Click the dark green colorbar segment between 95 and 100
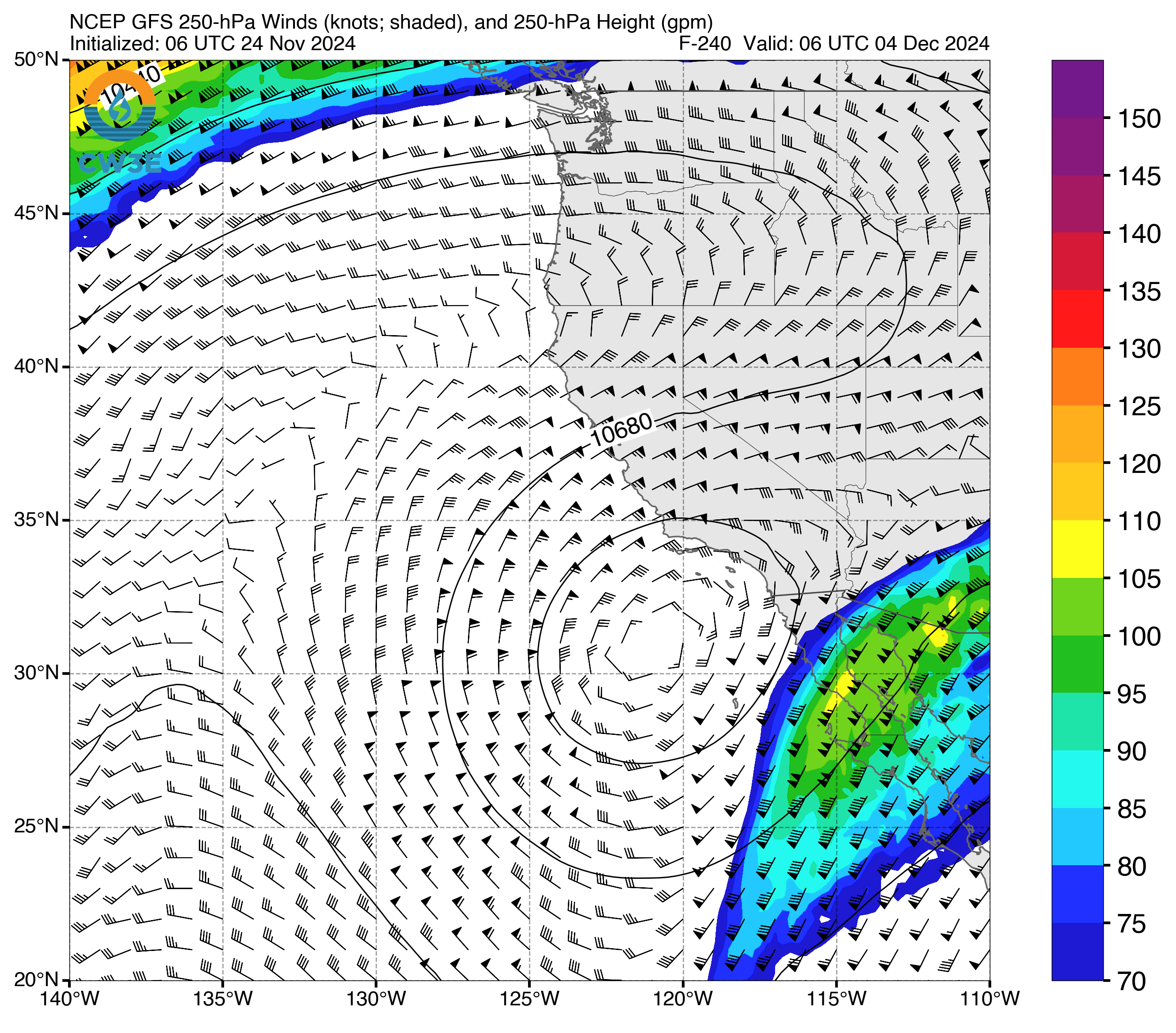The image size is (1176, 1033). [1078, 664]
